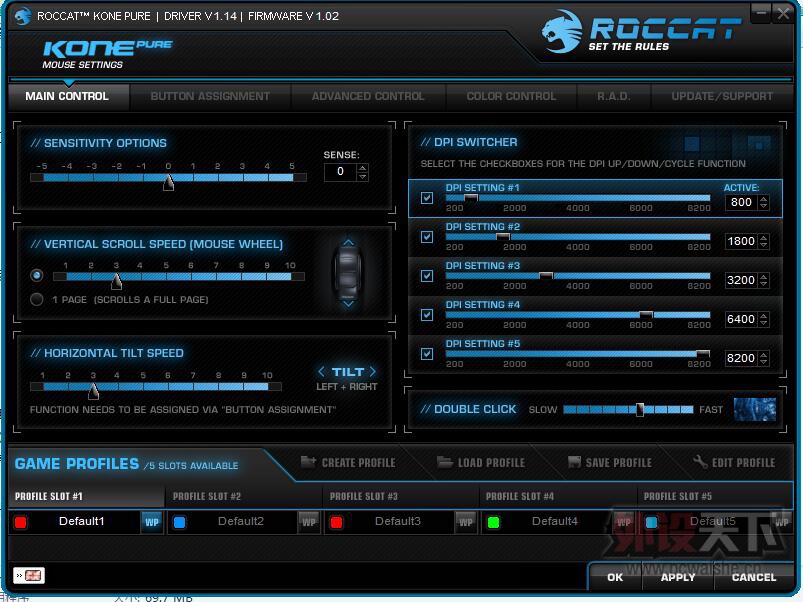
Task: Disable DPI Setting #5 checkbox
Action: pyautogui.click(x=427, y=354)
